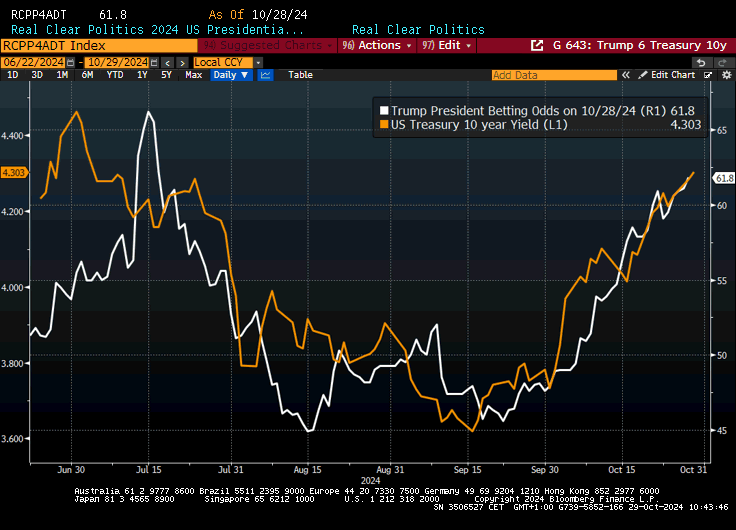Switch to Table view
Screen dimensions: 736x530
tap(300, 75)
